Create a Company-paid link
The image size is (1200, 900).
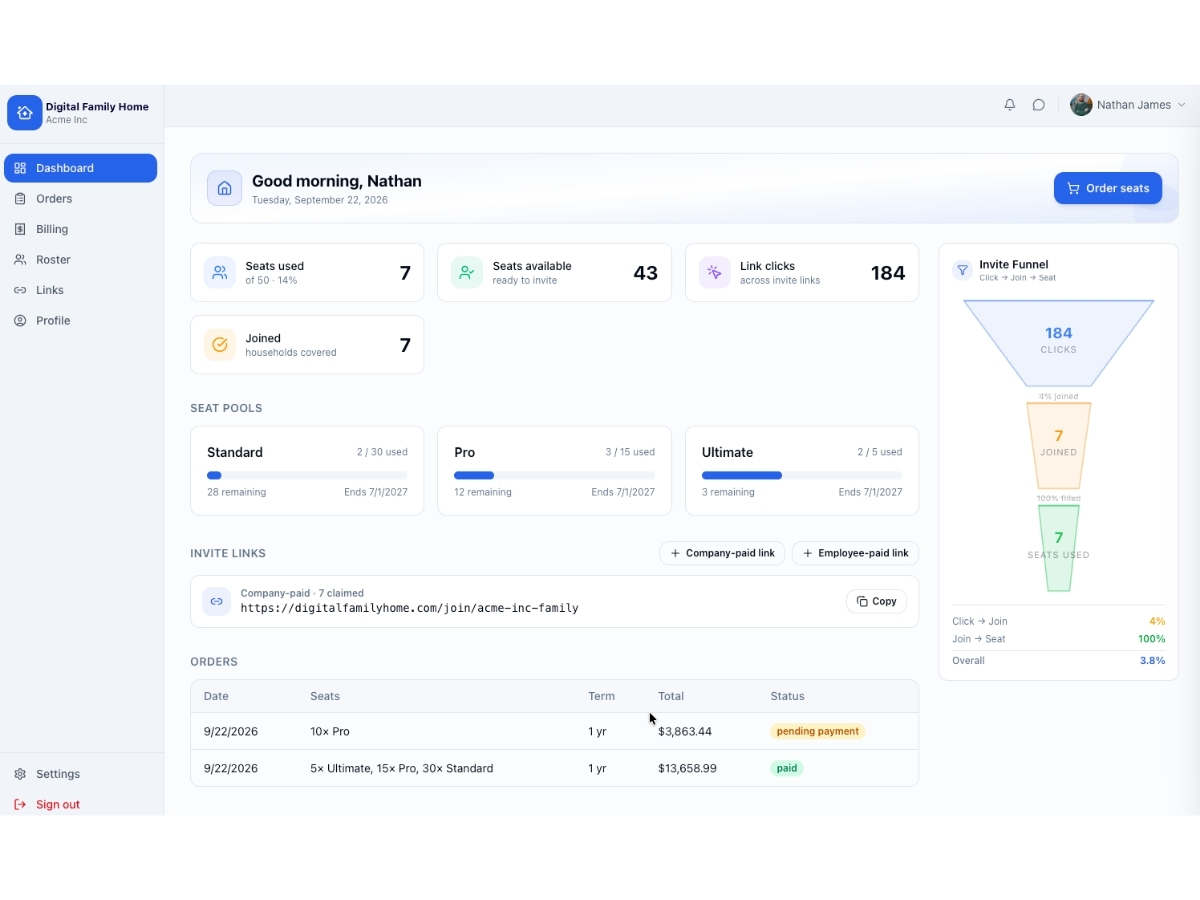[x=722, y=553]
